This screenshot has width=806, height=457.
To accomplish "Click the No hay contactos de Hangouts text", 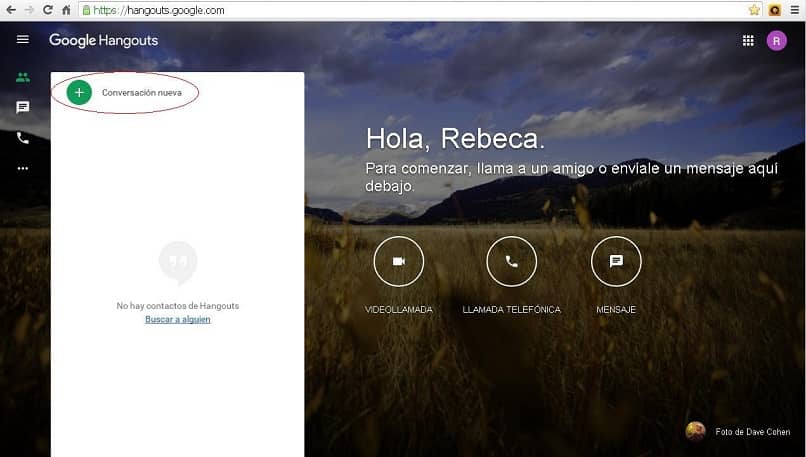I will point(177,306).
